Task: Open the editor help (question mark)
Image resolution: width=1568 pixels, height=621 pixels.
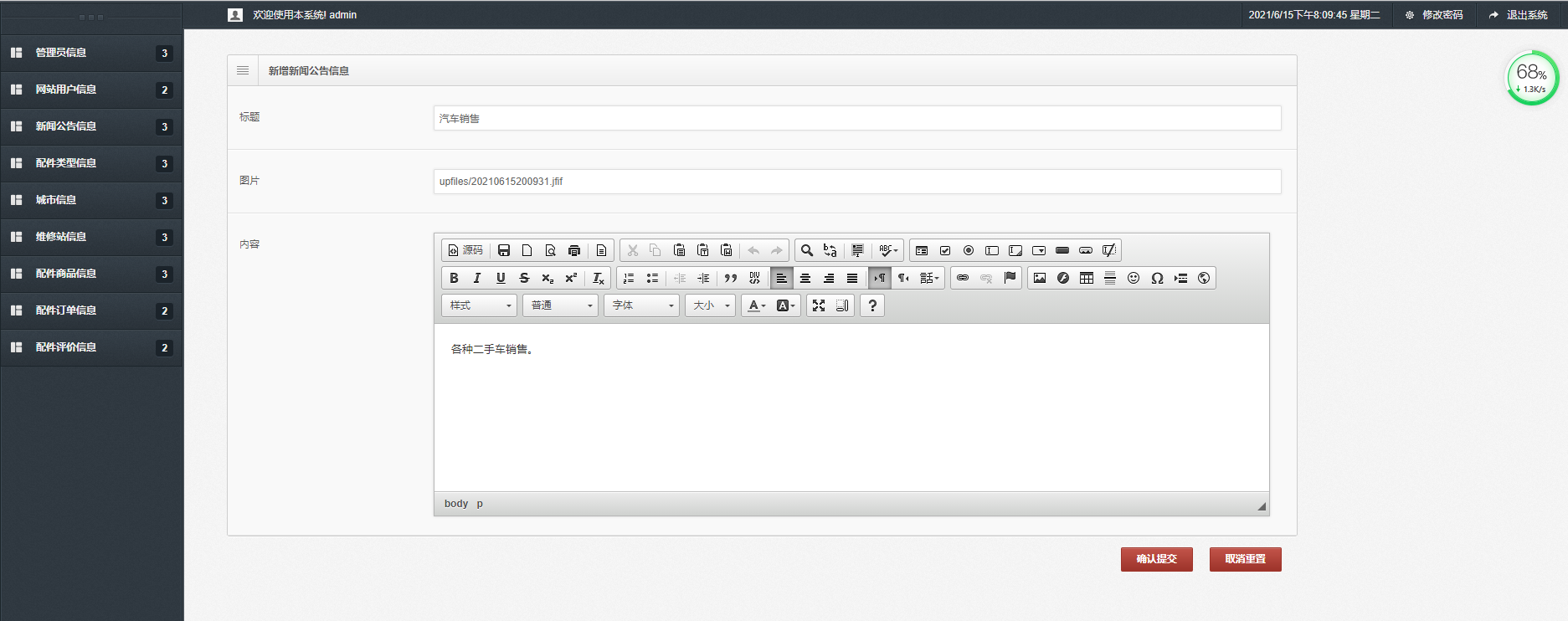Action: click(872, 305)
